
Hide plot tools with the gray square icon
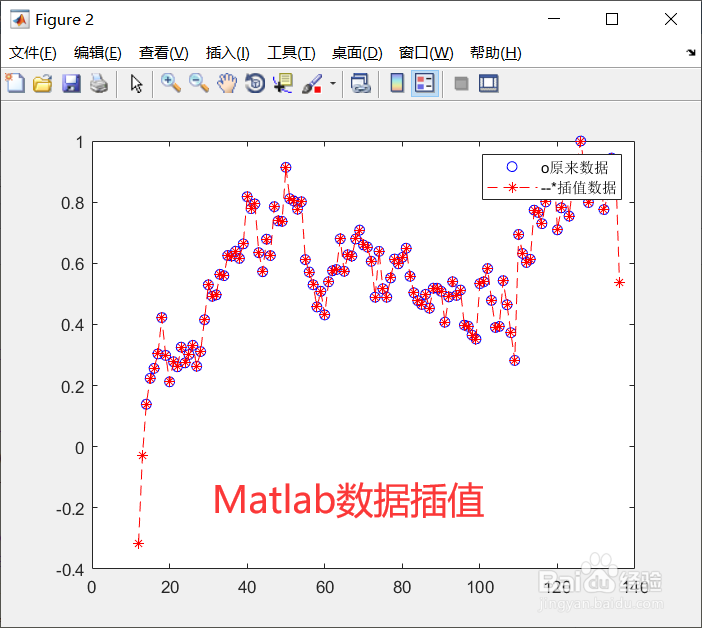click(x=461, y=84)
